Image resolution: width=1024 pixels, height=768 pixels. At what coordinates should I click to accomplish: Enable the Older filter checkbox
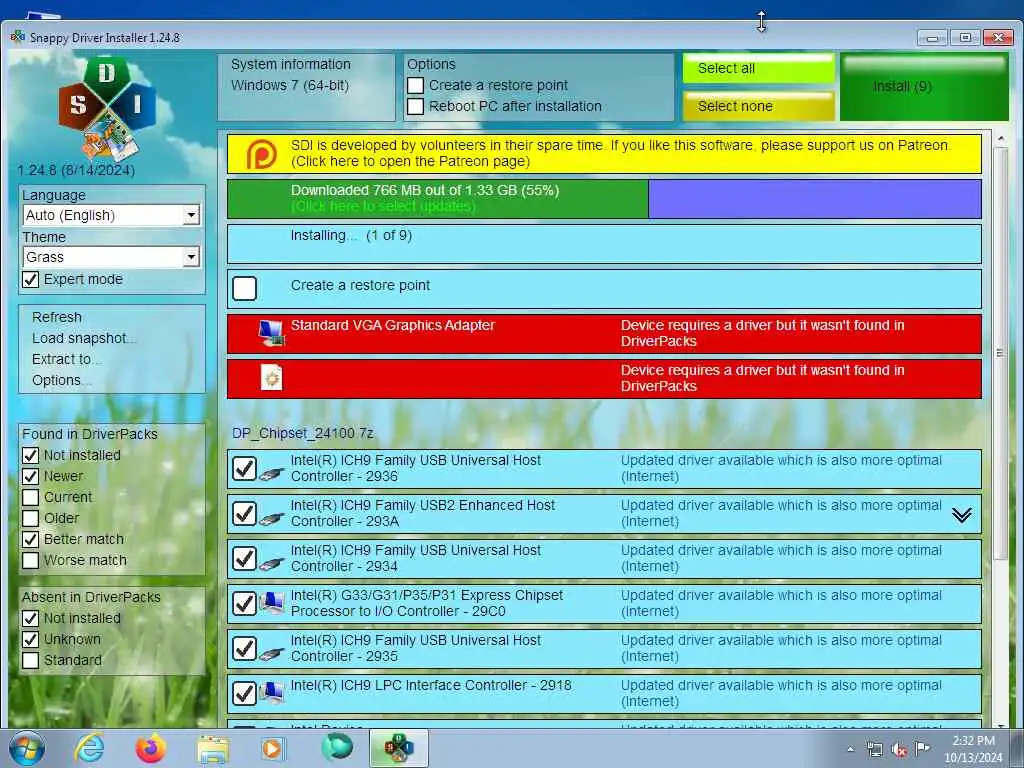coord(31,519)
